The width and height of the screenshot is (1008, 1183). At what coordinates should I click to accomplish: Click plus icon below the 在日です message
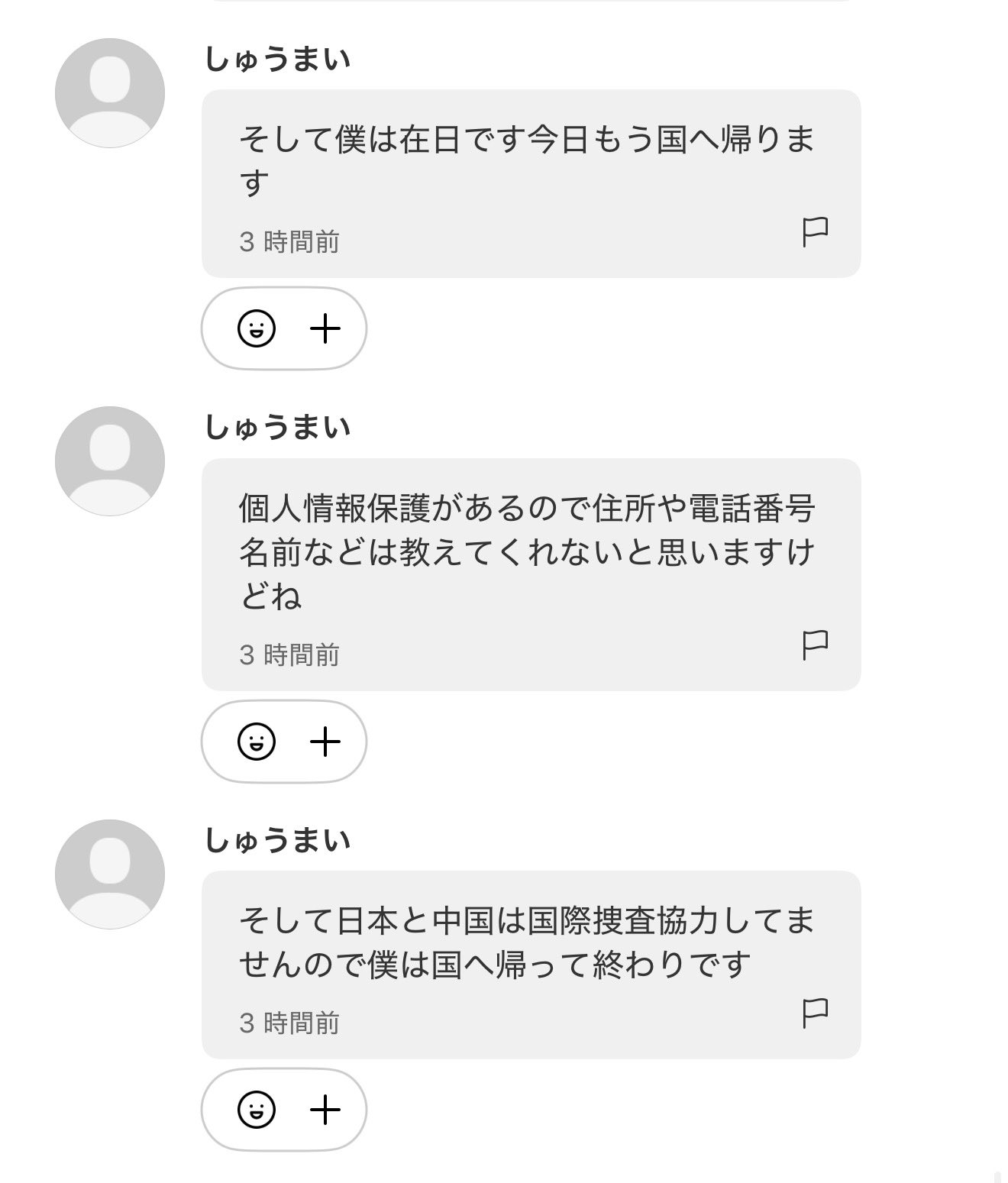tap(325, 329)
